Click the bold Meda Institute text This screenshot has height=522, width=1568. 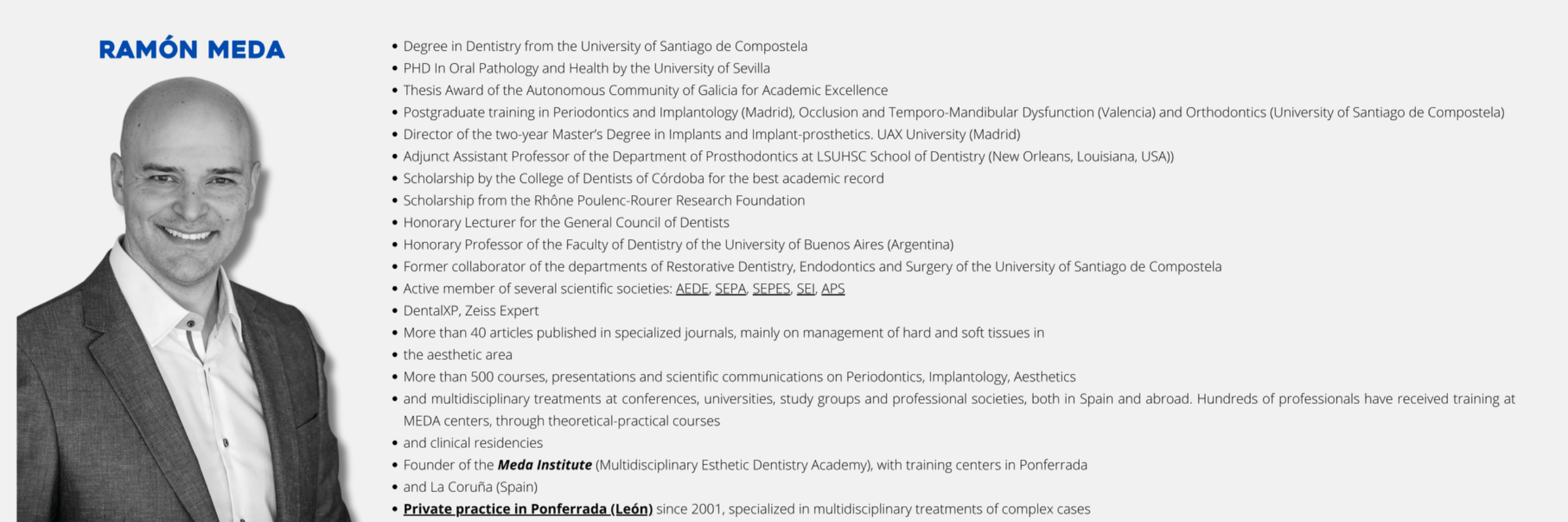[545, 465]
